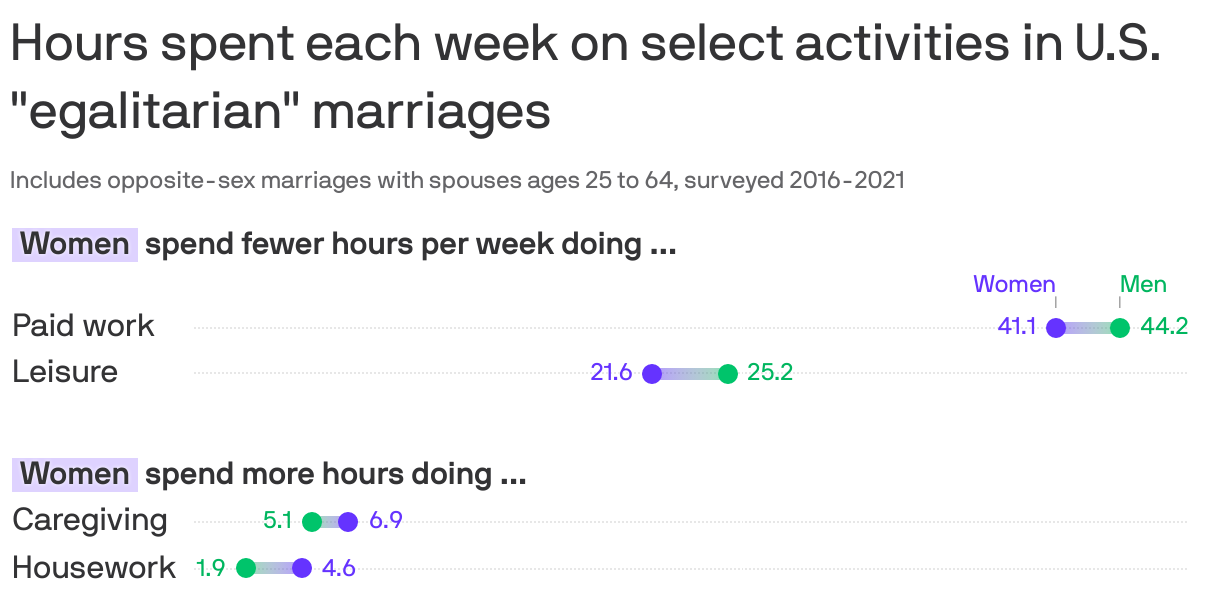Click the purple Women dot on Paid work
1220x604 pixels.
tap(1055, 327)
